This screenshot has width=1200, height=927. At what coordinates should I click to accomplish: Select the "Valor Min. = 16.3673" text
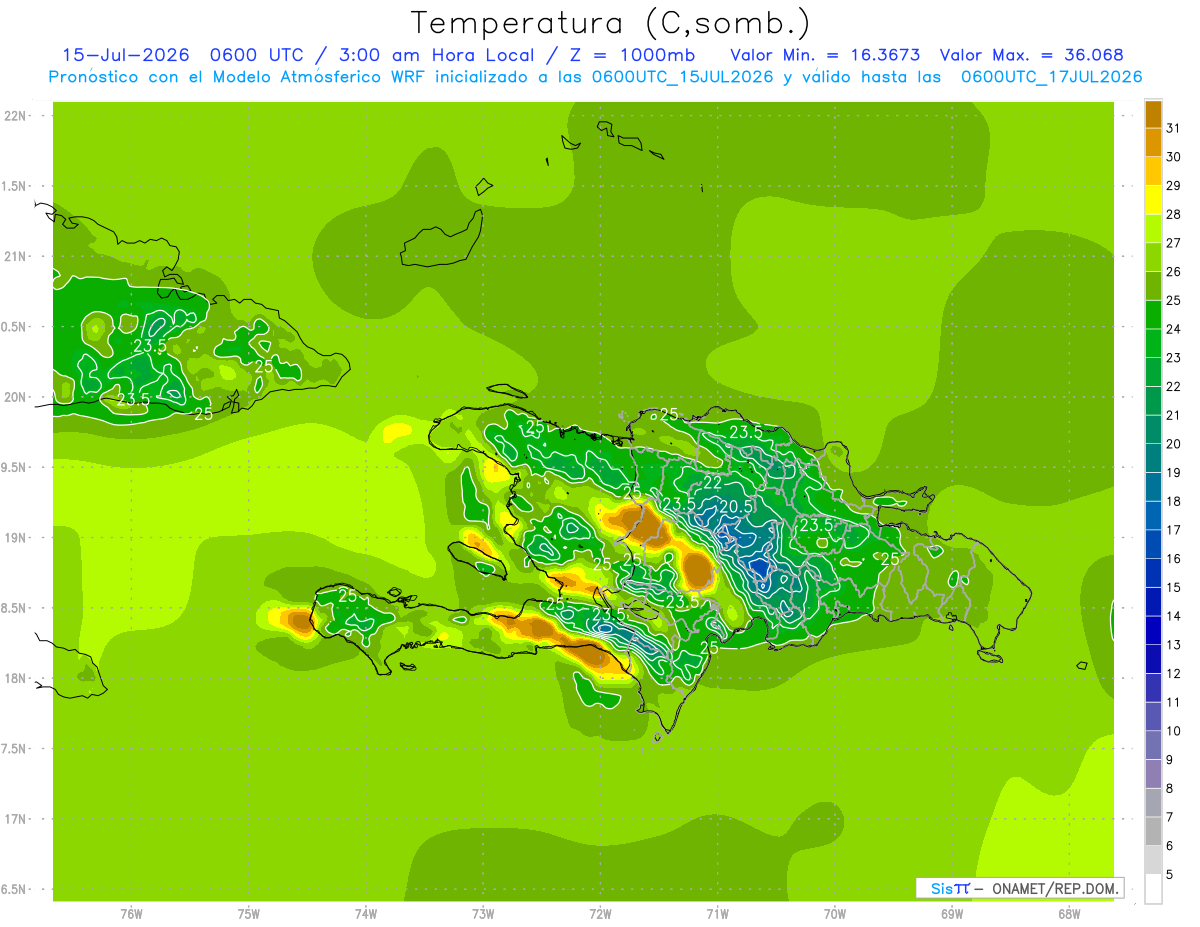pyautogui.click(x=825, y=55)
